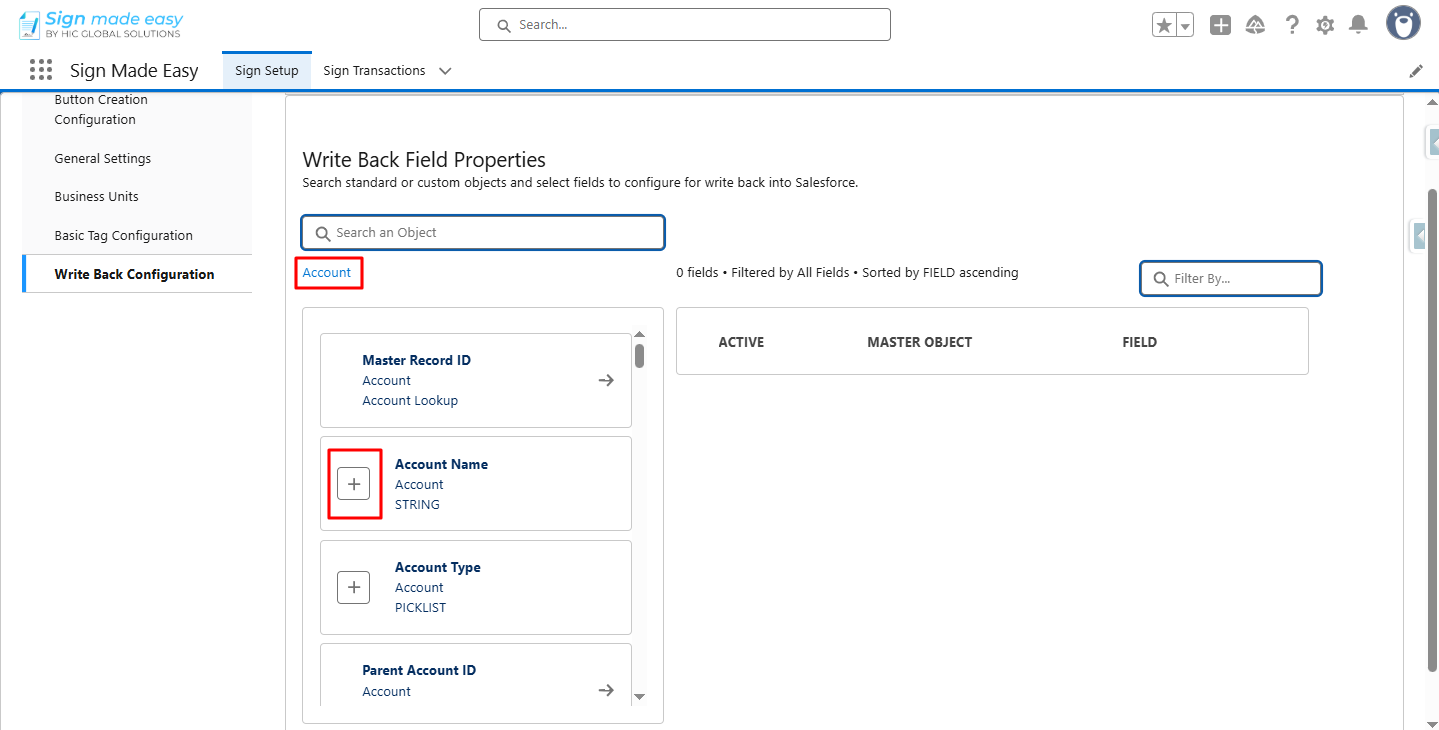The width and height of the screenshot is (1439, 730).
Task: Expand Parent Account ID lookup arrow
Action: [x=606, y=690]
